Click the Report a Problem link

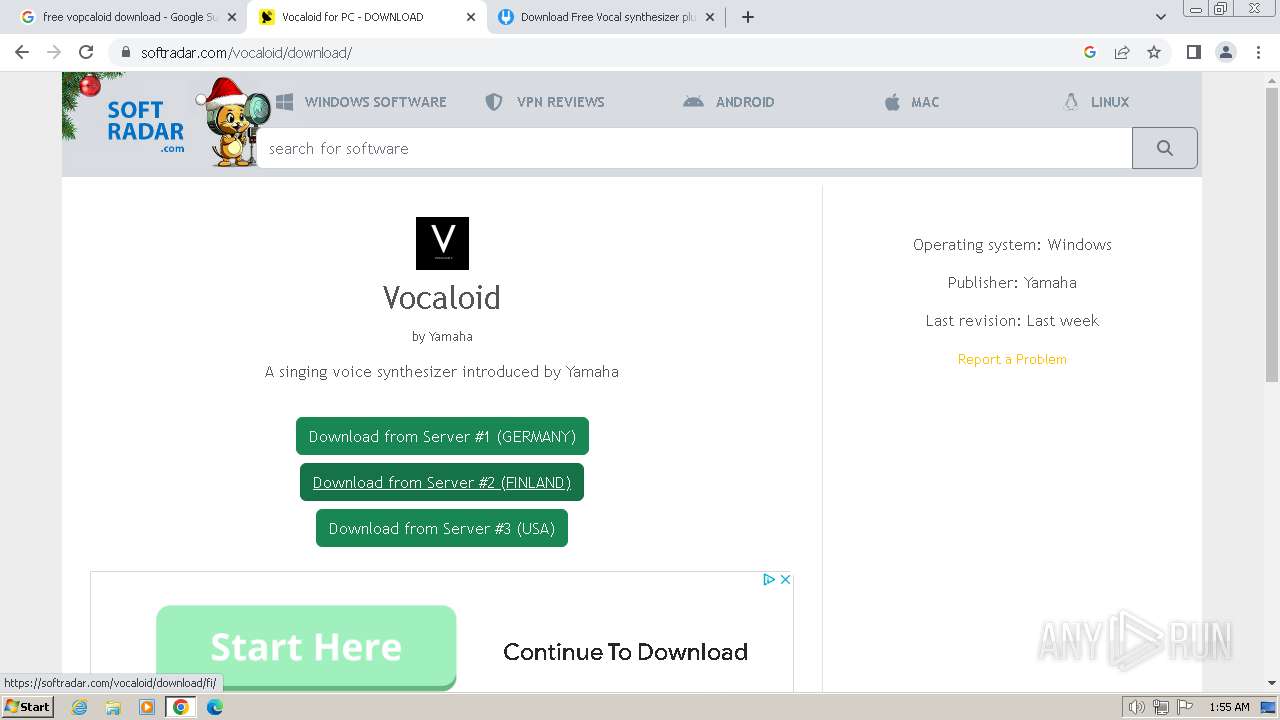(1012, 359)
